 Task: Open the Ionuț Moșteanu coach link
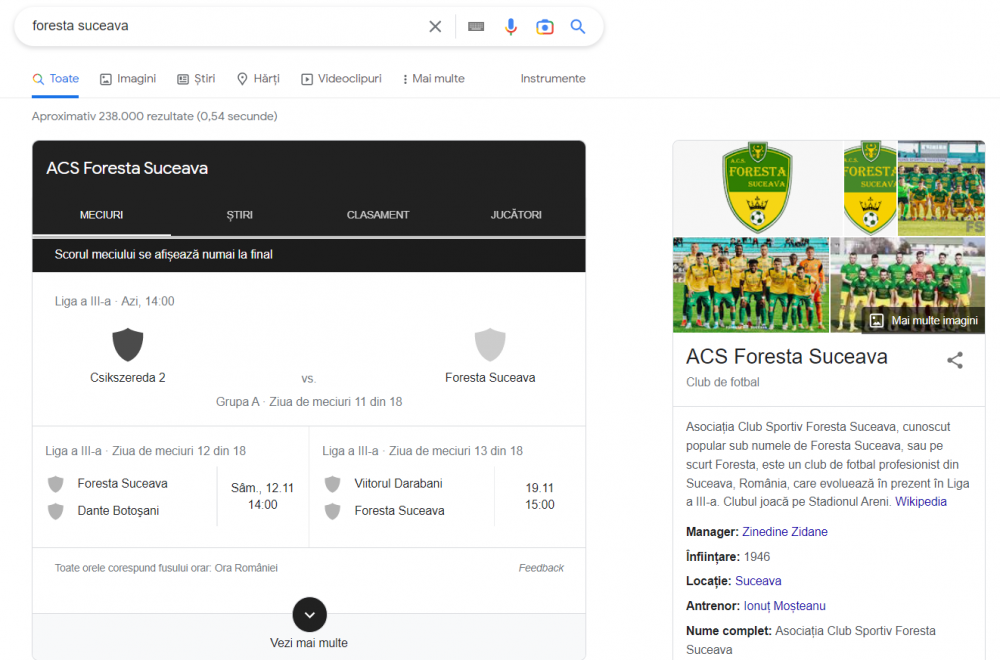(x=784, y=606)
